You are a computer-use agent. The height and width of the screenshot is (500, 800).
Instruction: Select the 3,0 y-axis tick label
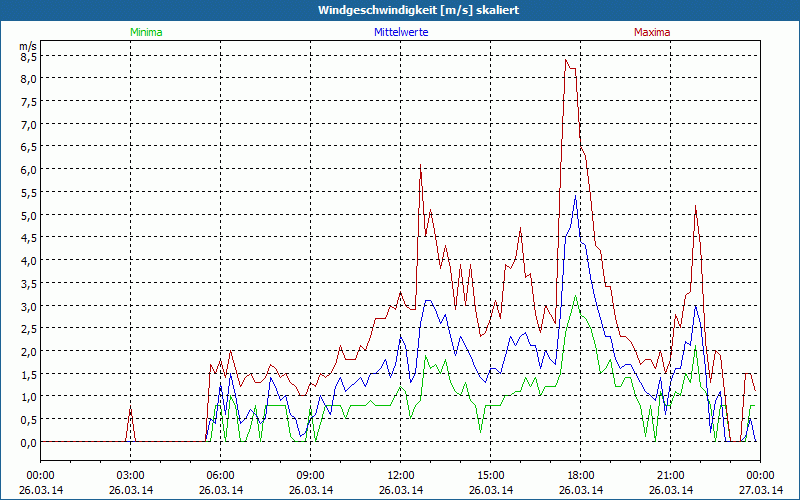28,306
